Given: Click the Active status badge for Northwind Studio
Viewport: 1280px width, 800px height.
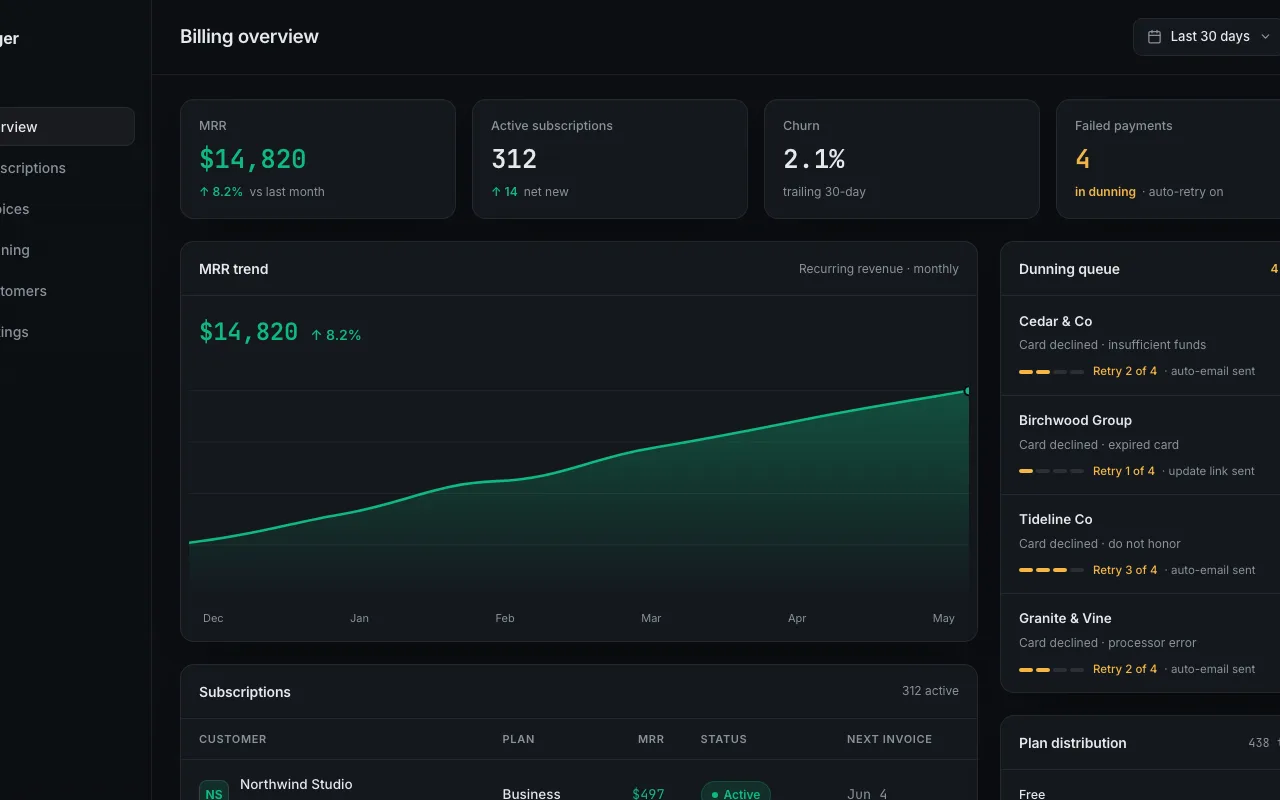Looking at the screenshot, I should click(735, 792).
